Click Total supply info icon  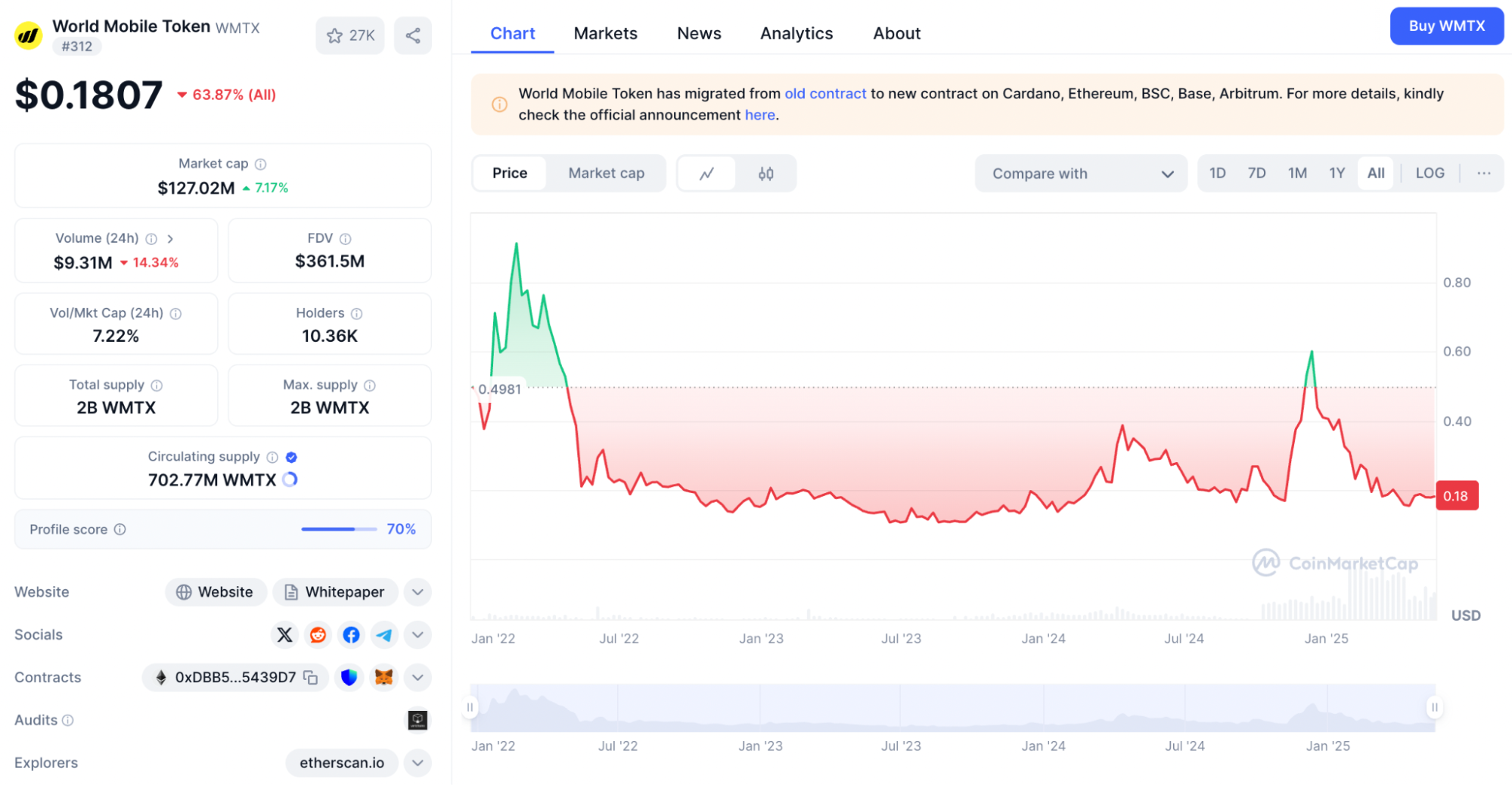pos(157,386)
